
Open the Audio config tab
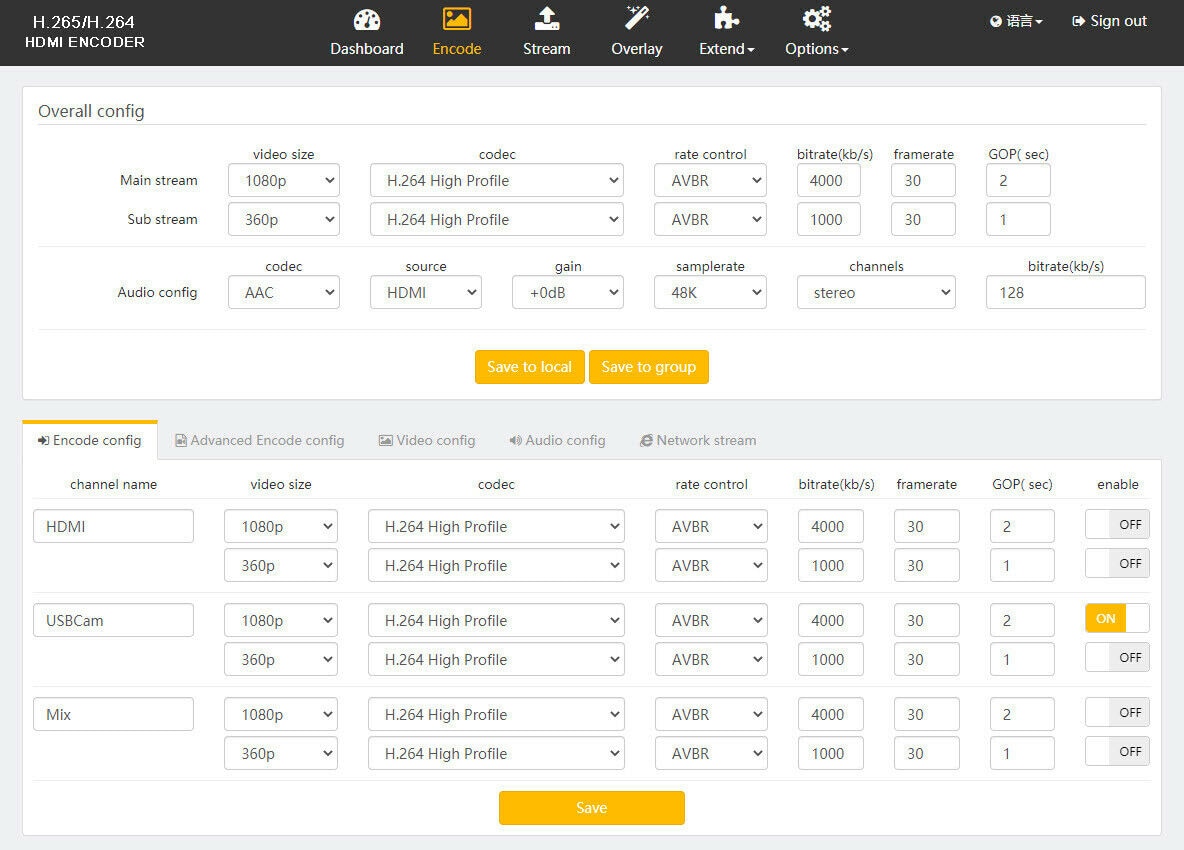[x=557, y=440]
